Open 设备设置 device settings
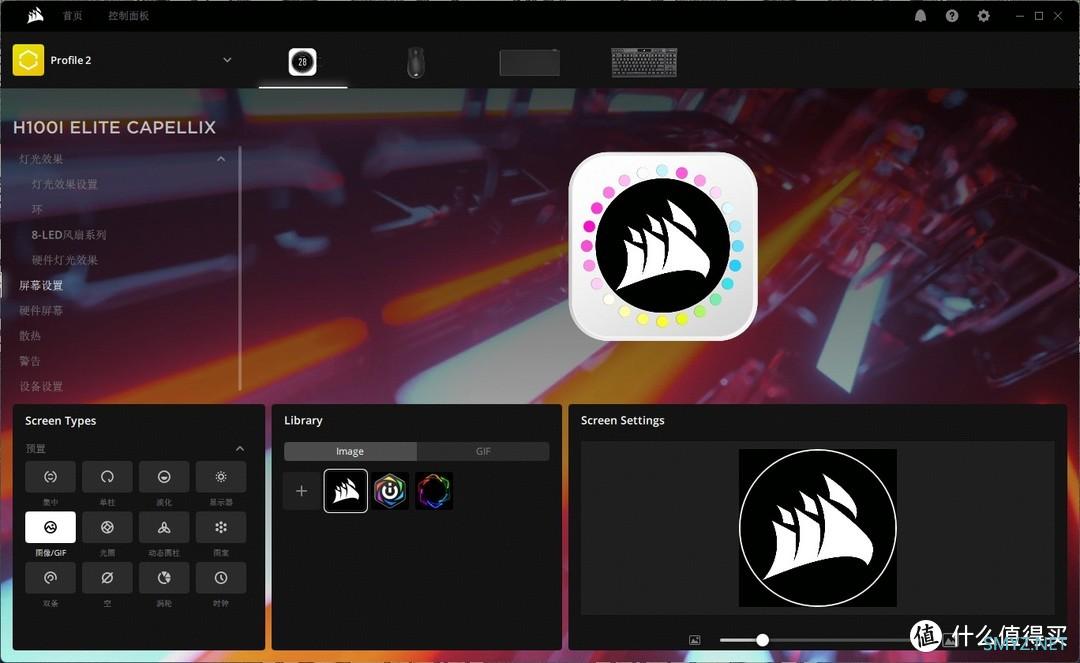Image resolution: width=1080 pixels, height=663 pixels. pos(41,386)
